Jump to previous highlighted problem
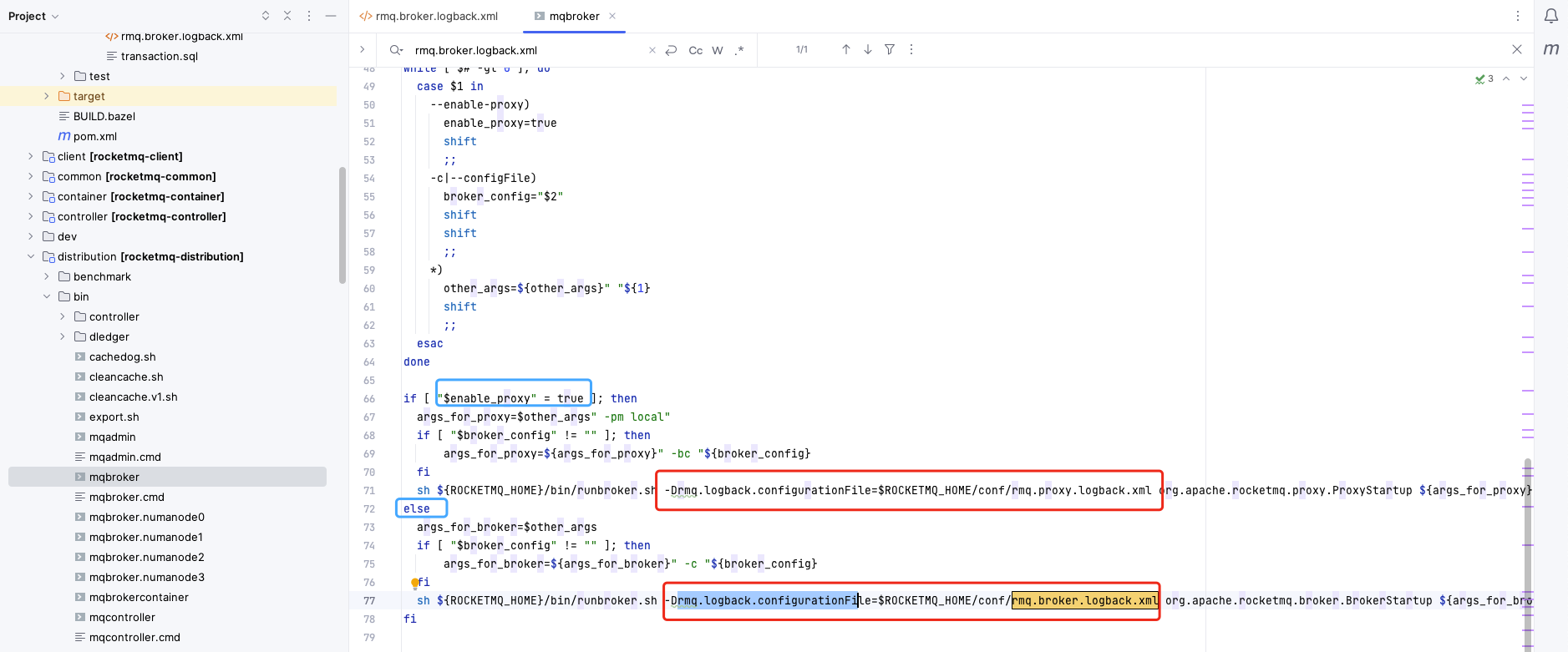1568x652 pixels. 1506,78
